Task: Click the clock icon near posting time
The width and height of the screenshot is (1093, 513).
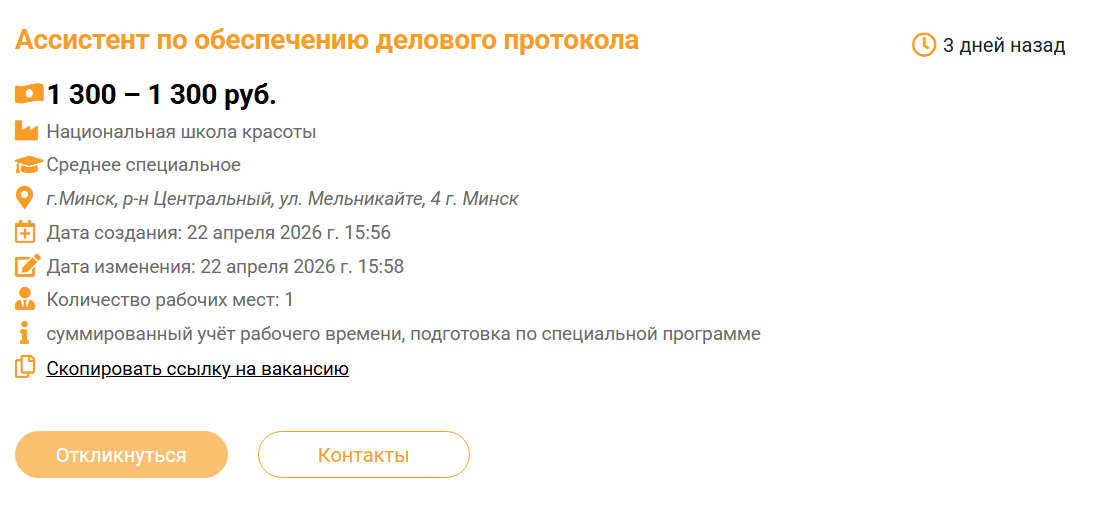Action: [x=924, y=45]
